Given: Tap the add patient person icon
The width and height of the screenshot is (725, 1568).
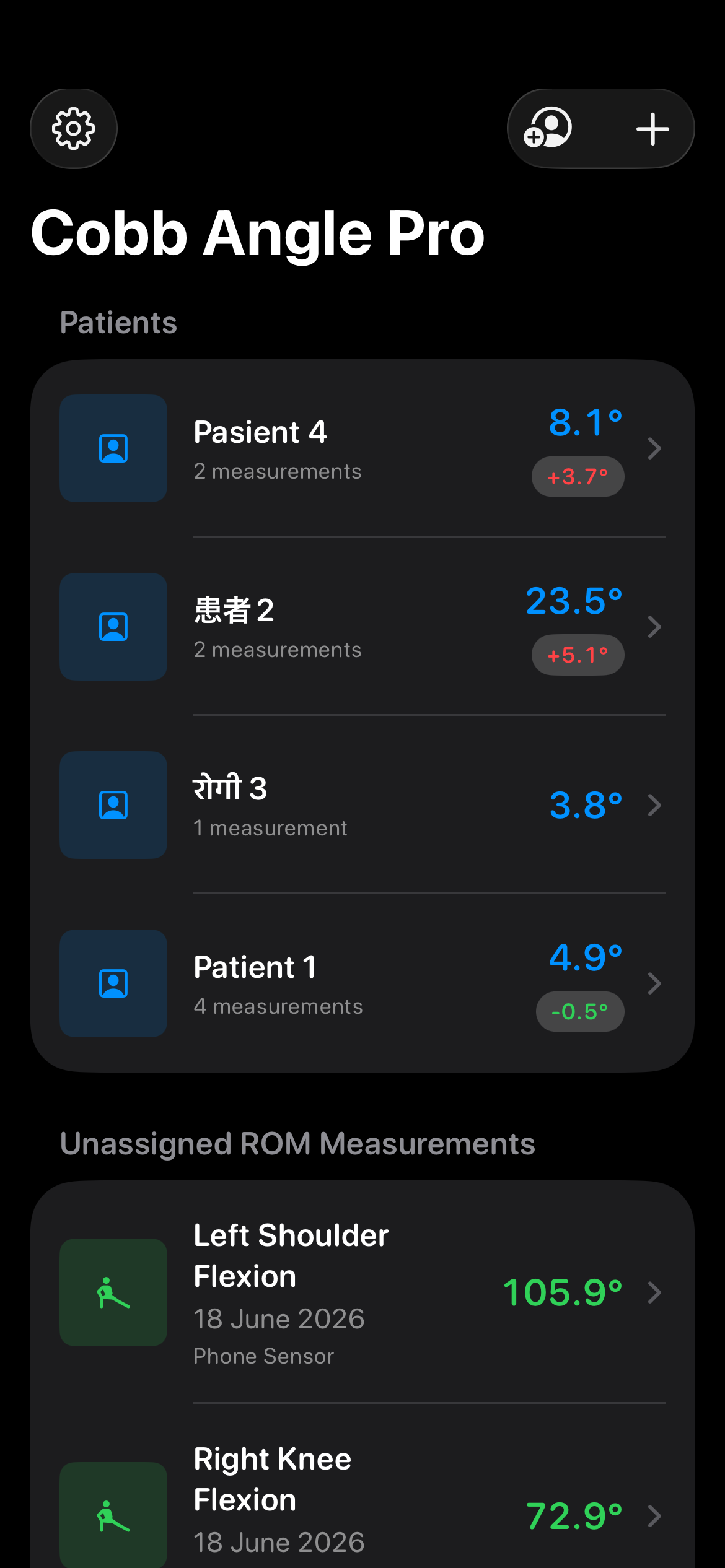Looking at the screenshot, I should click(x=548, y=129).
